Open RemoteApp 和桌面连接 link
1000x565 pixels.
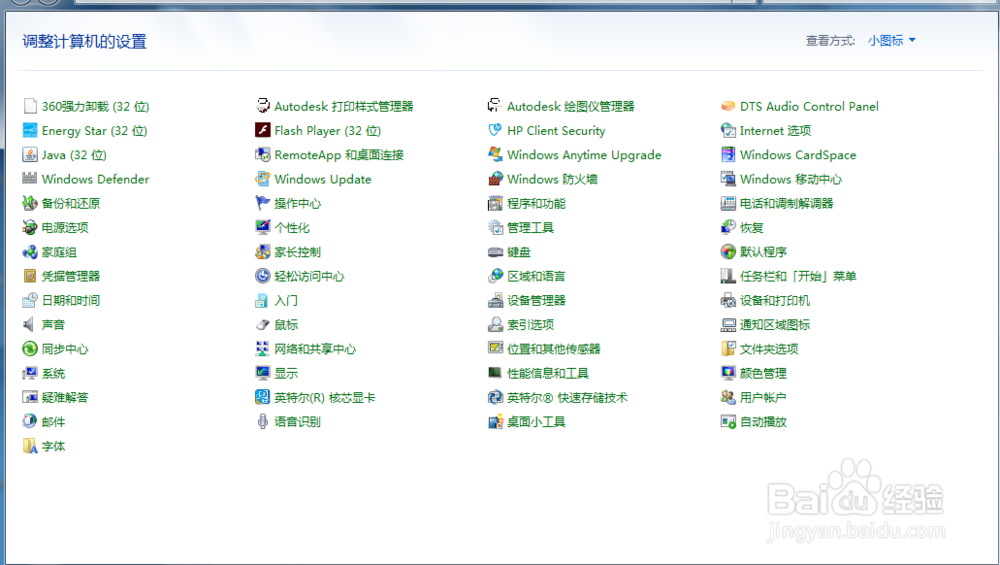[x=339, y=155]
